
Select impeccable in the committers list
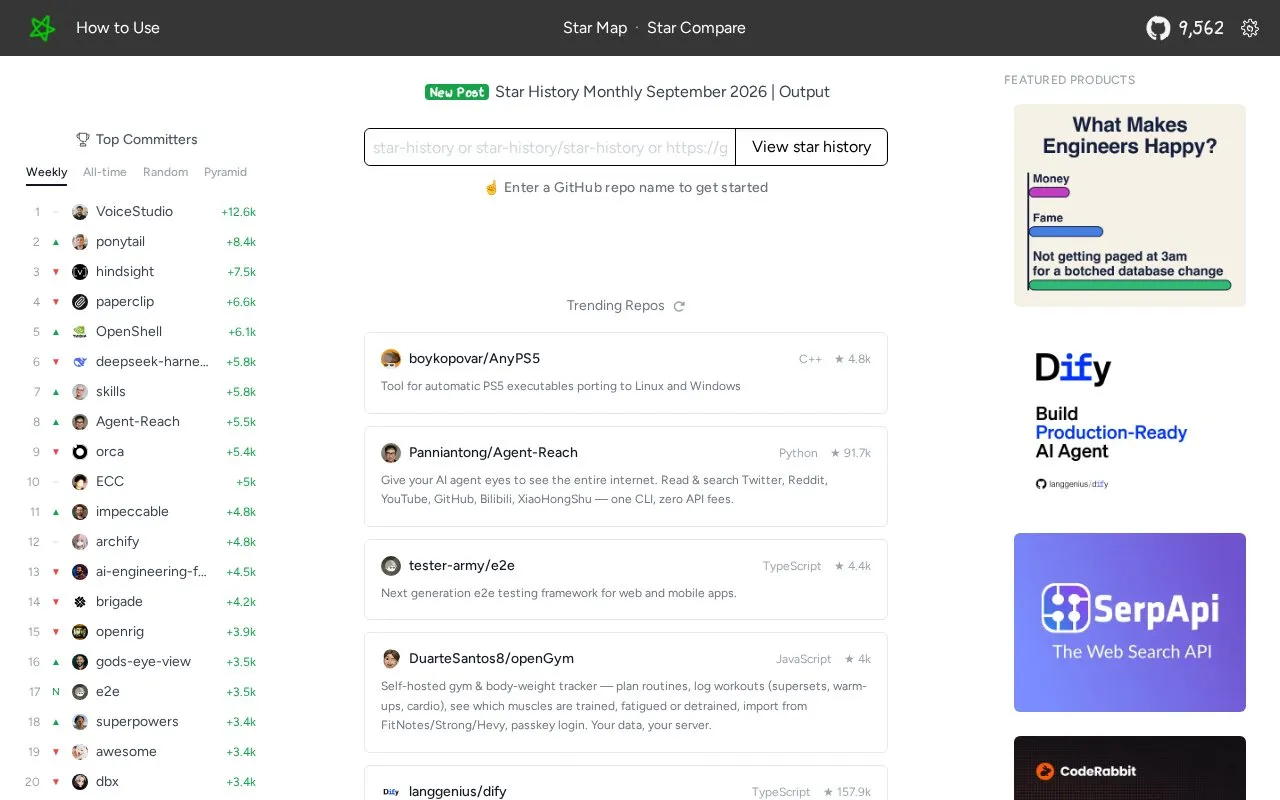(132, 512)
